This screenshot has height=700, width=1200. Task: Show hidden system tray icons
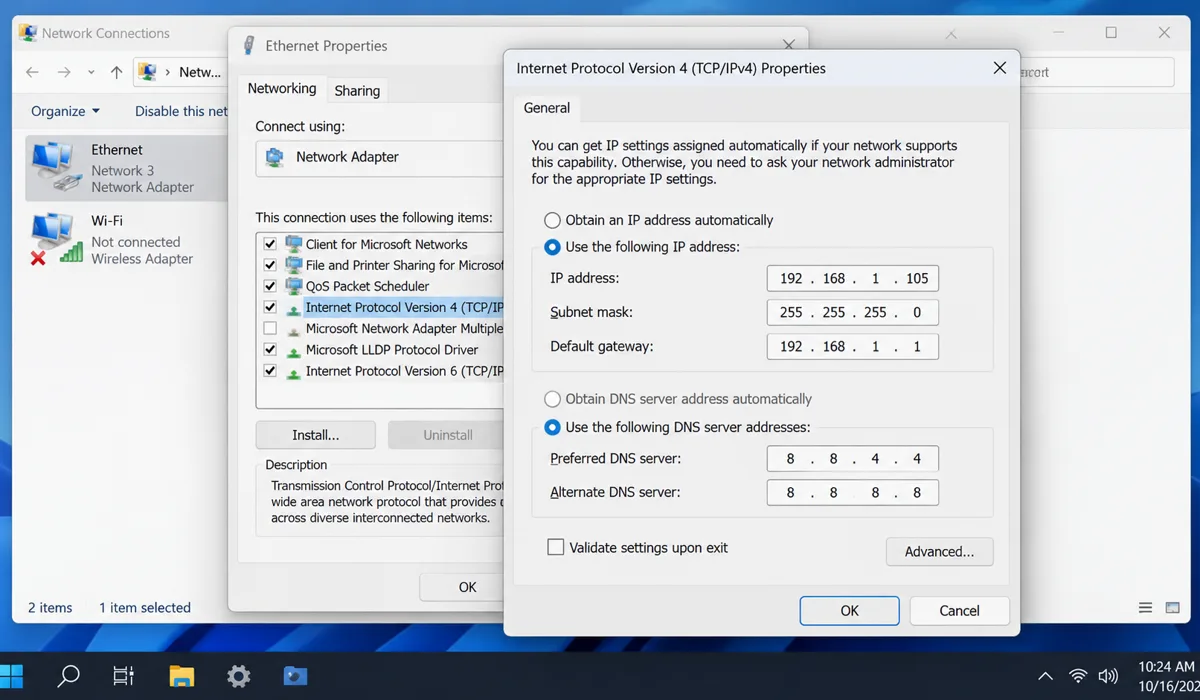(x=1045, y=676)
